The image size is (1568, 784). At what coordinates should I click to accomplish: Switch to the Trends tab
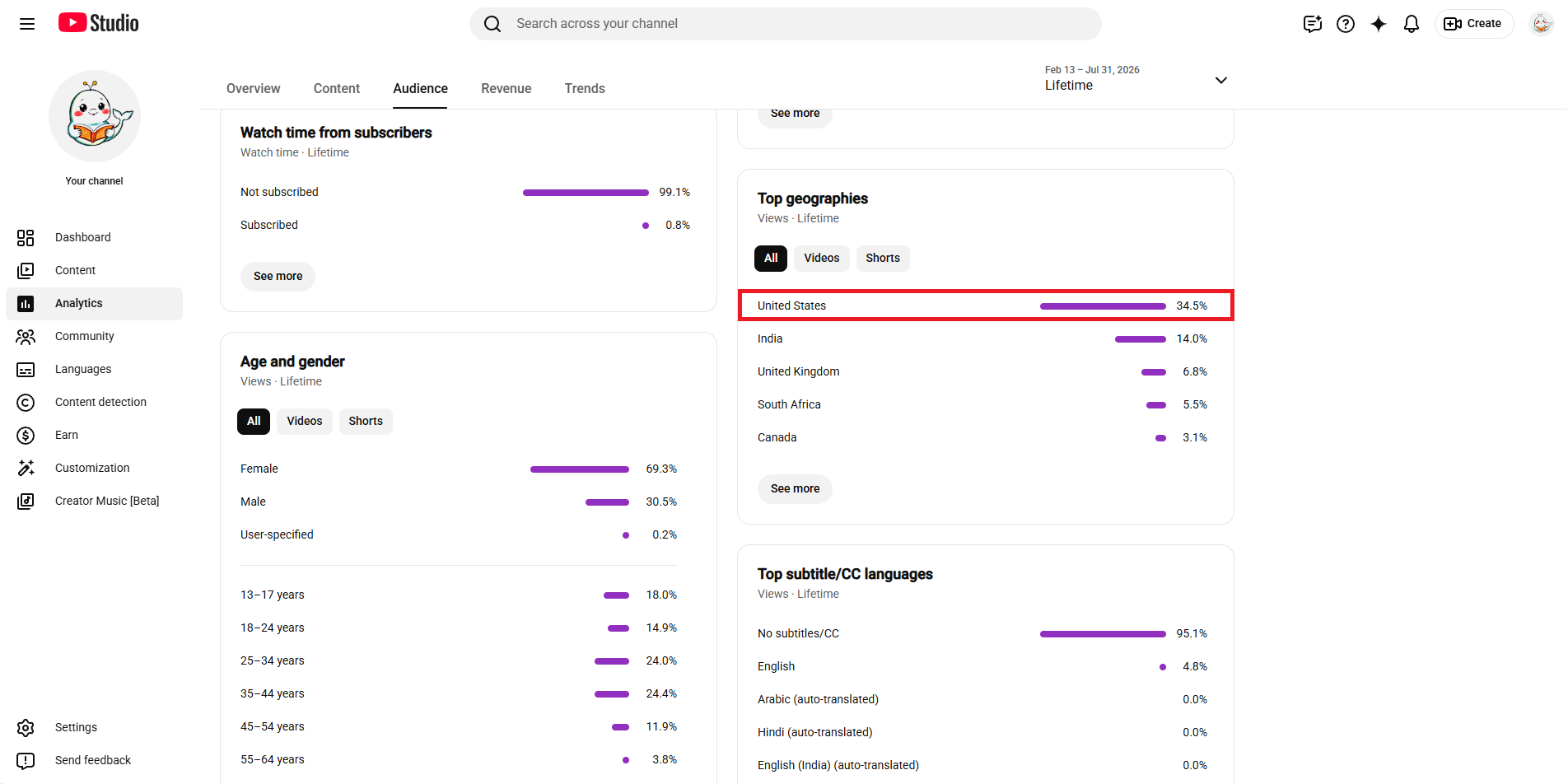coord(585,88)
